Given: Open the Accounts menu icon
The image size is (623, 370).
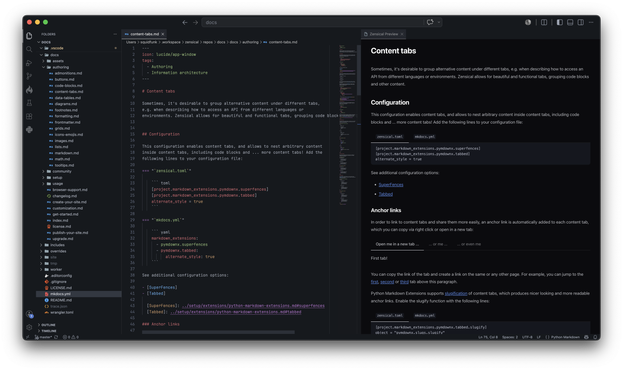Looking at the screenshot, I should point(29,314).
